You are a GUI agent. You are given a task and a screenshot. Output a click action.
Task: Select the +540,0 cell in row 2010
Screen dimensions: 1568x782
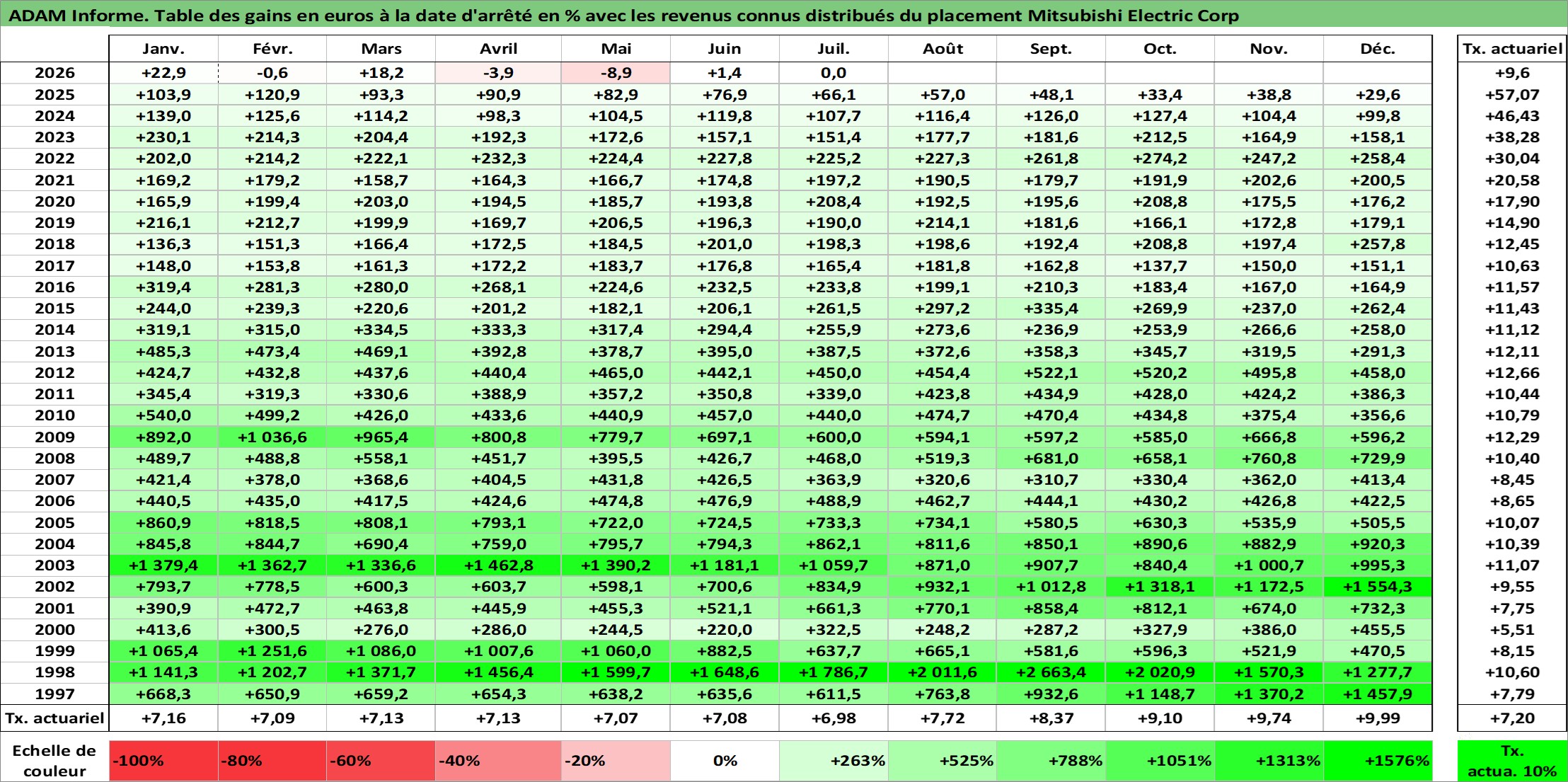click(x=163, y=415)
